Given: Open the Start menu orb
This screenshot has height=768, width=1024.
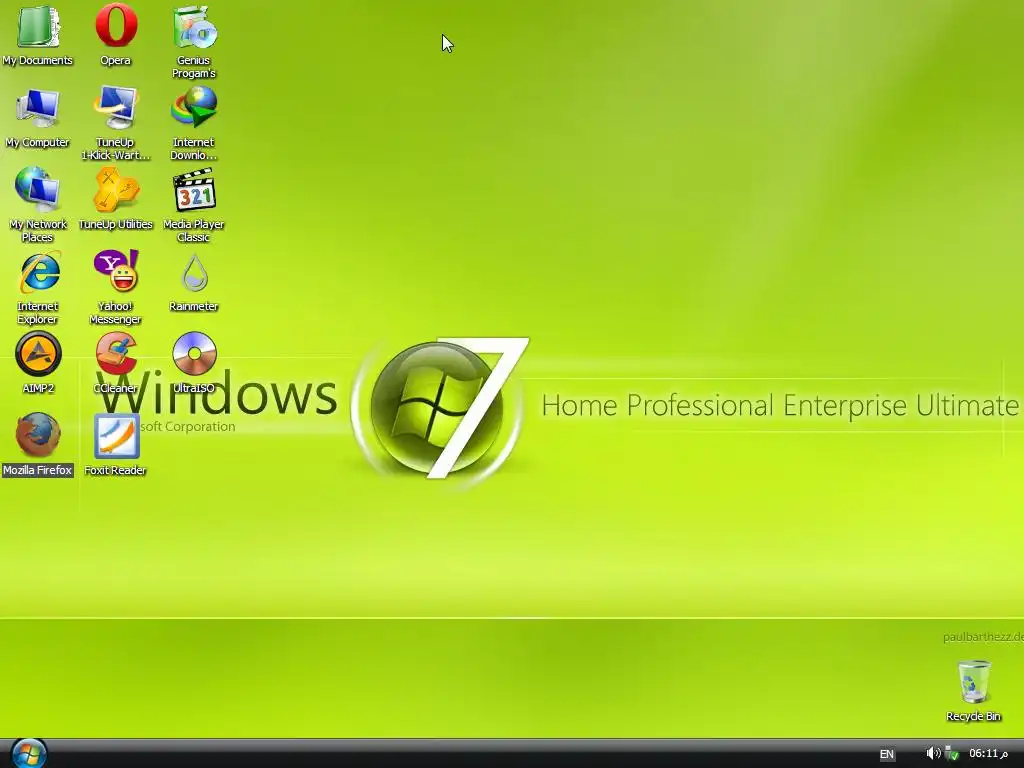Looking at the screenshot, I should [29, 754].
